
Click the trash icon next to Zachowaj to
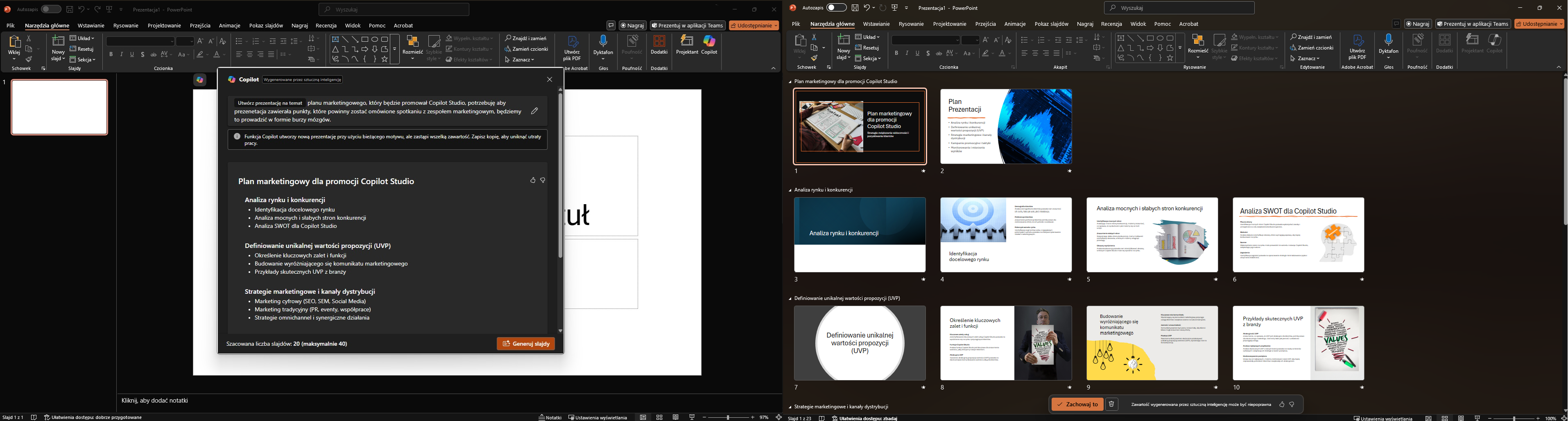(1111, 404)
